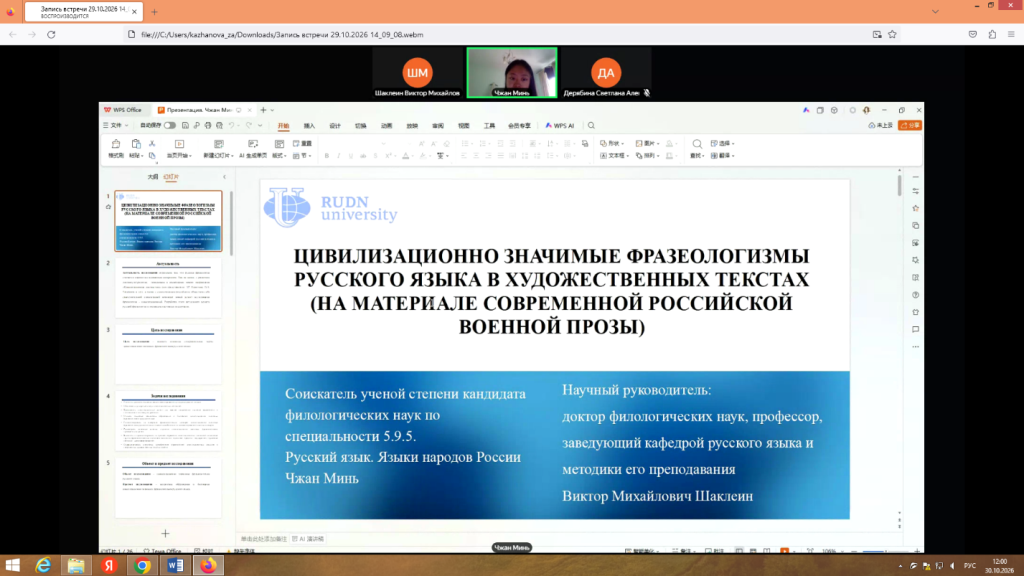Toggle the auto-save switch in WPS
Screen dimensions: 1024x576
pos(170,125)
